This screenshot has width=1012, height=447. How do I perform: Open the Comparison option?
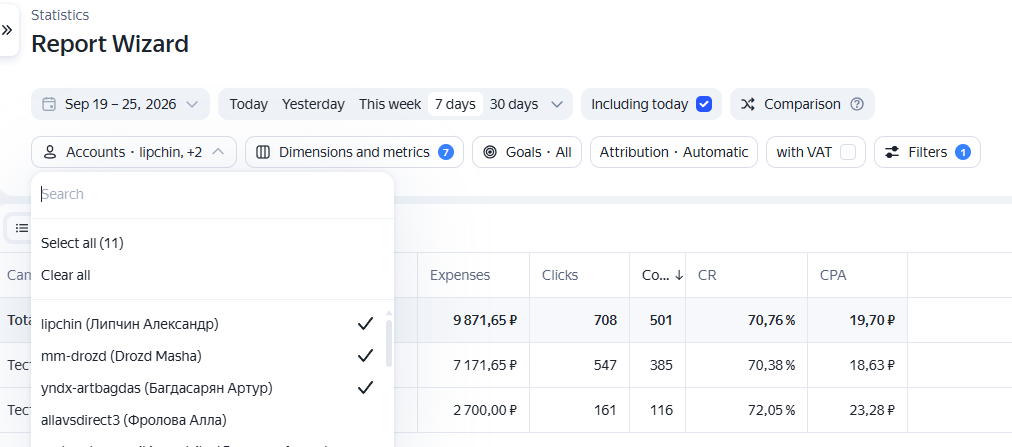802,104
